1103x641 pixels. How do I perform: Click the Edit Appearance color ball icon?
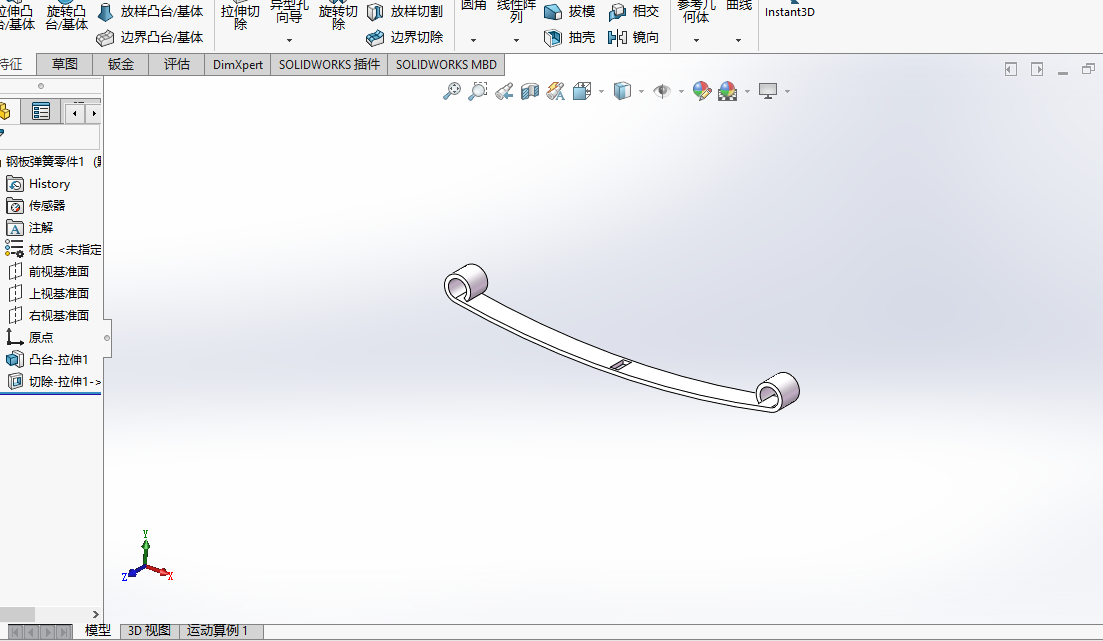coord(701,91)
